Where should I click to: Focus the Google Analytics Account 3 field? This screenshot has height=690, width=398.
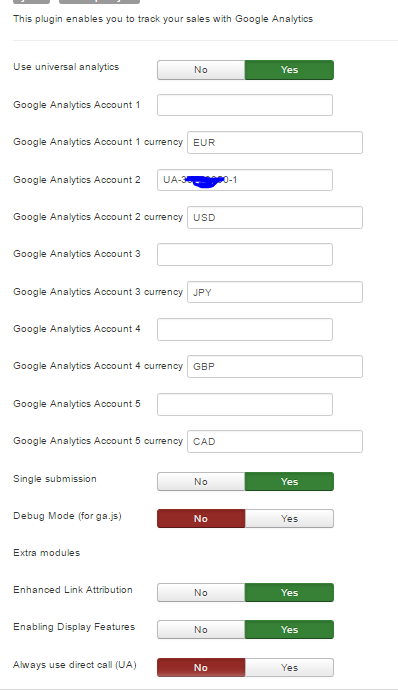coord(245,254)
